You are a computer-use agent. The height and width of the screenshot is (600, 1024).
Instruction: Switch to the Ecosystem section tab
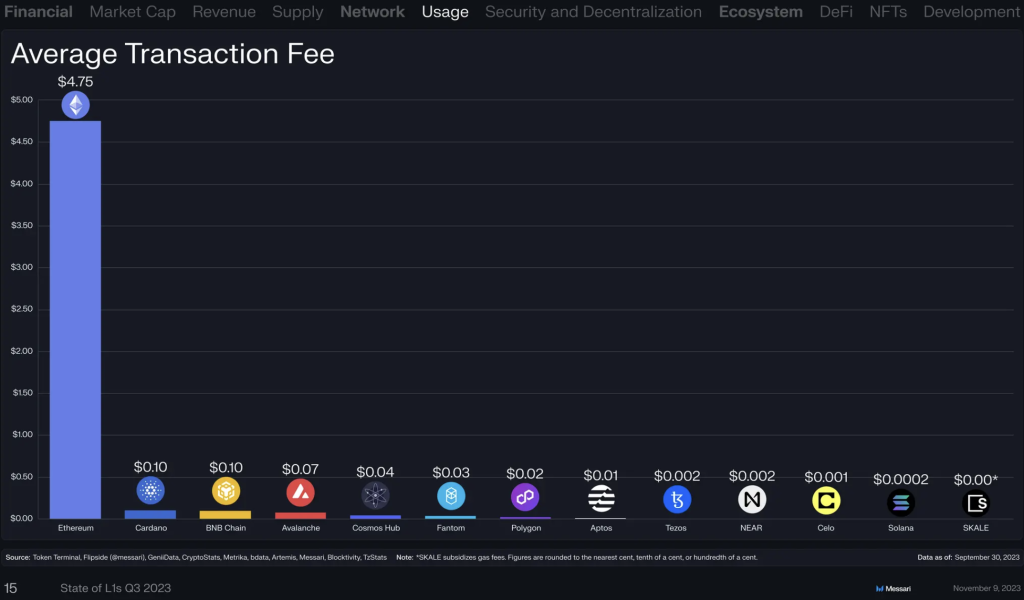[761, 12]
